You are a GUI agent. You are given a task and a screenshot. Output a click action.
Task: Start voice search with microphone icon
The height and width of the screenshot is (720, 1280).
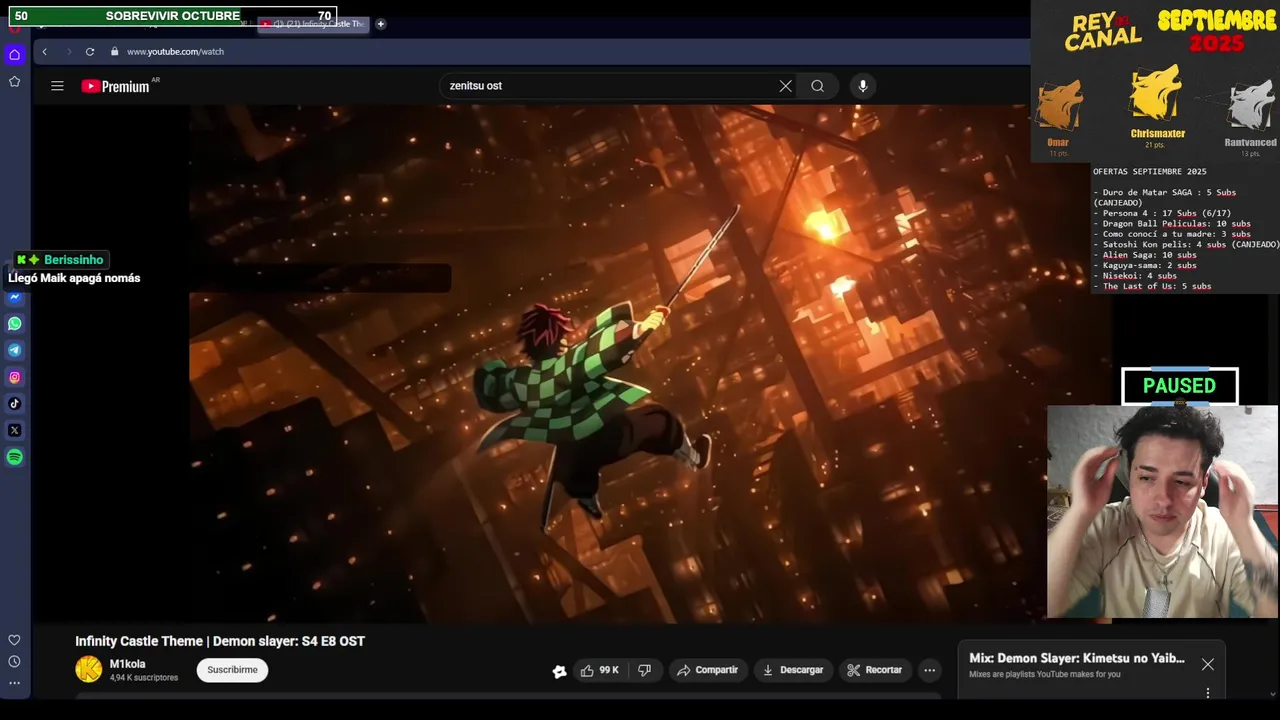pos(863,86)
